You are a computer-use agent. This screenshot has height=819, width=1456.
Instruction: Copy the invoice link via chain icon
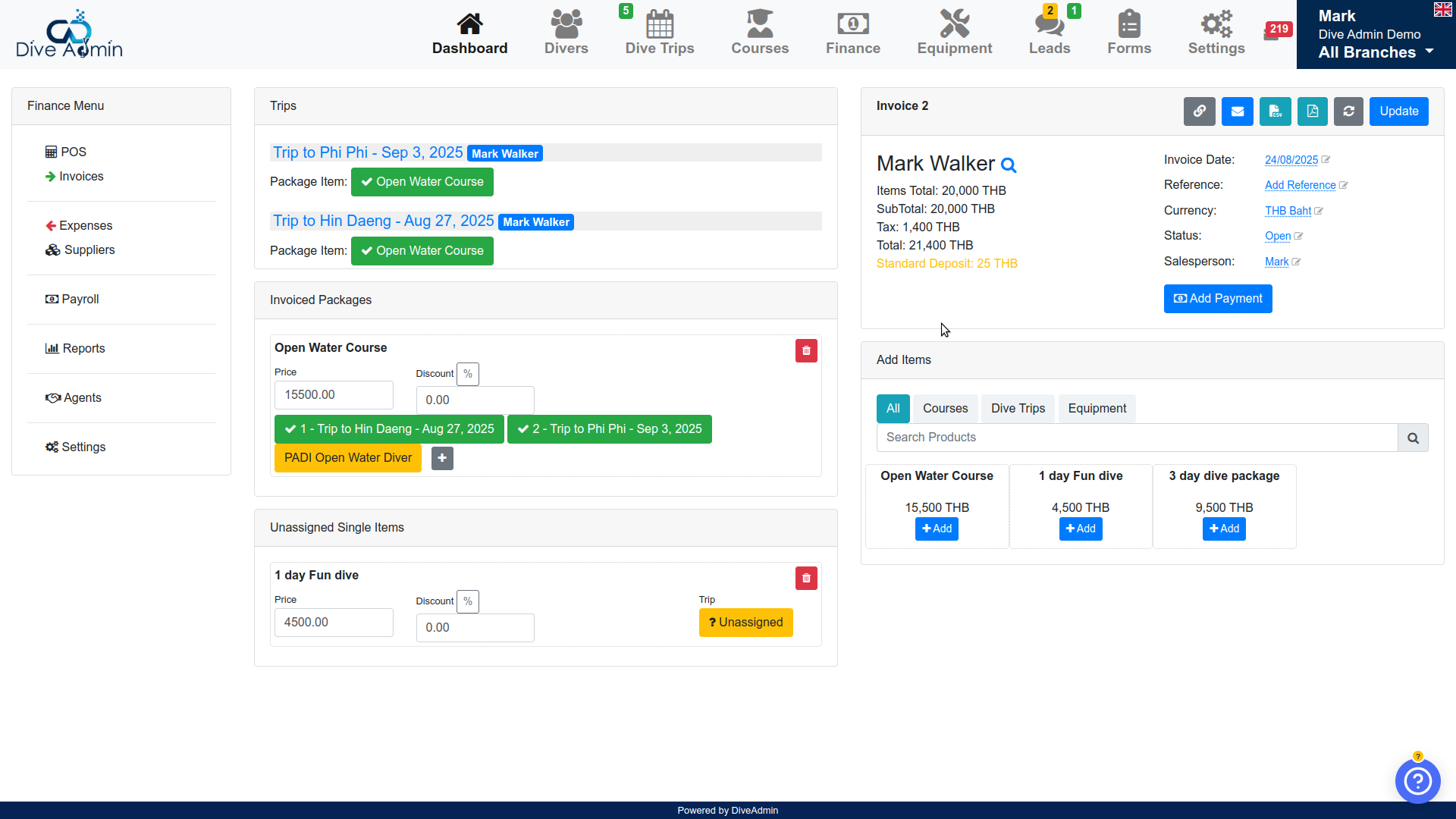pyautogui.click(x=1199, y=111)
